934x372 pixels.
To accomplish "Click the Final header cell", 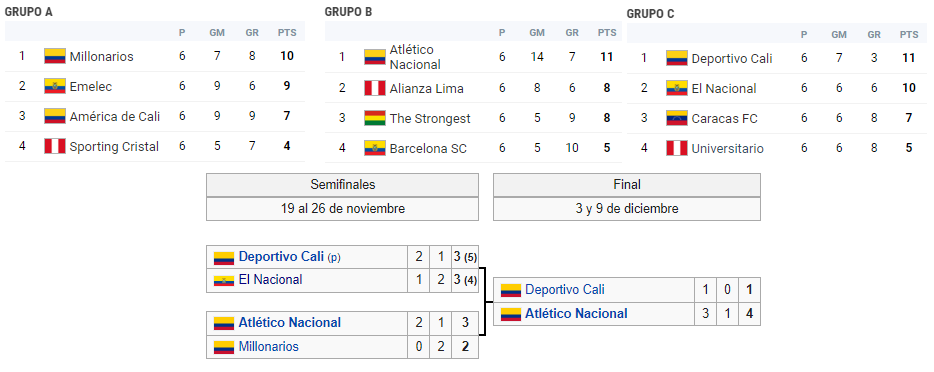I will pos(627,185).
